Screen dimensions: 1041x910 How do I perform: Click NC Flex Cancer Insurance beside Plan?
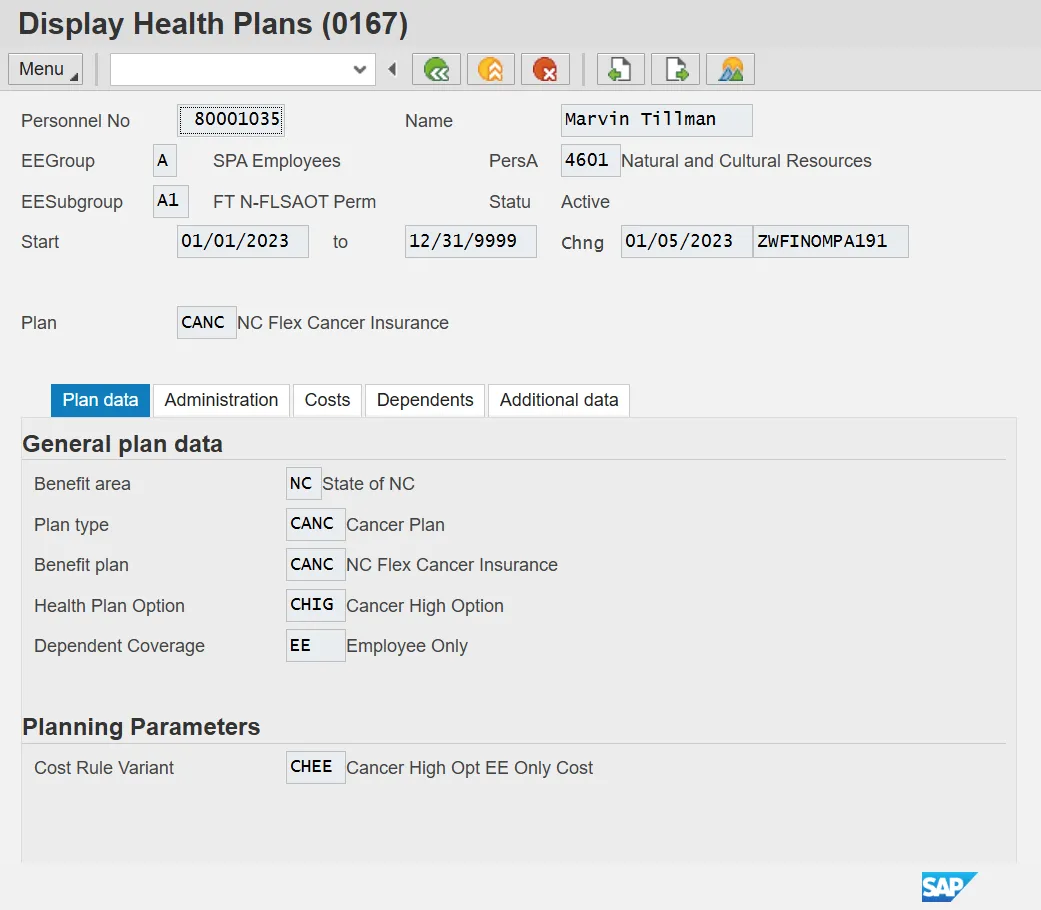click(343, 323)
